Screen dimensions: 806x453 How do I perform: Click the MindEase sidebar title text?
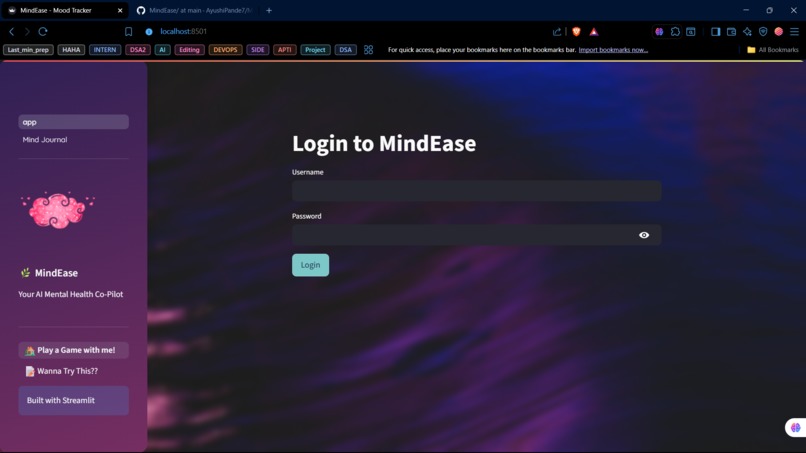coord(56,273)
